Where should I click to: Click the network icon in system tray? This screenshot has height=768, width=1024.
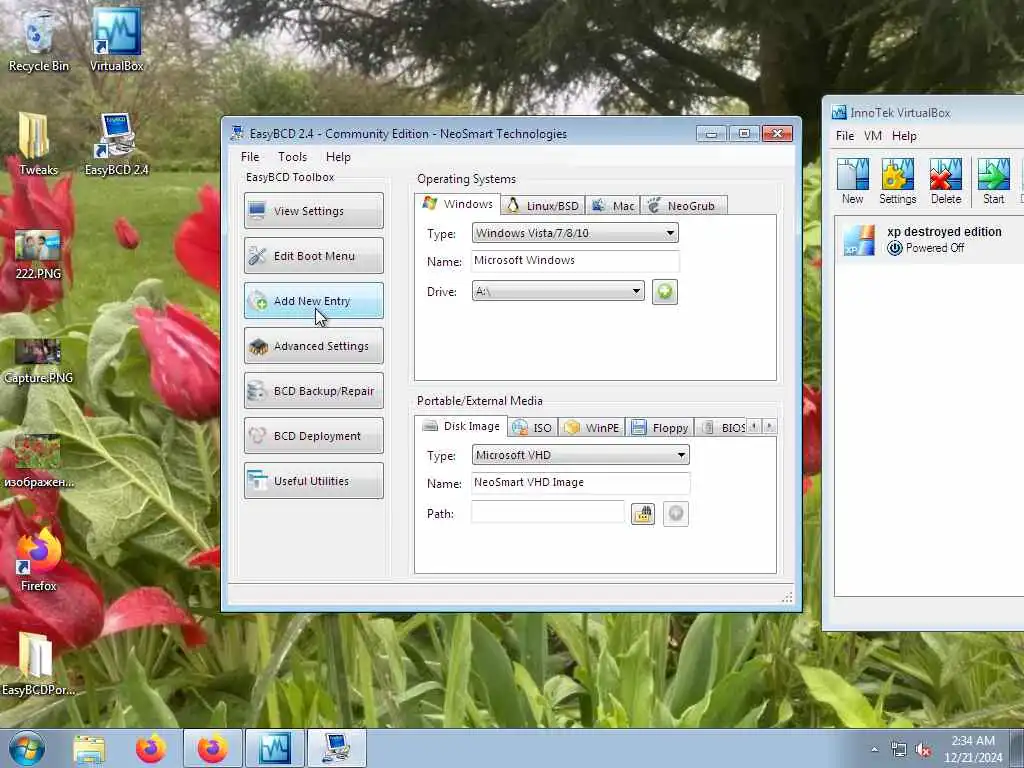click(899, 750)
